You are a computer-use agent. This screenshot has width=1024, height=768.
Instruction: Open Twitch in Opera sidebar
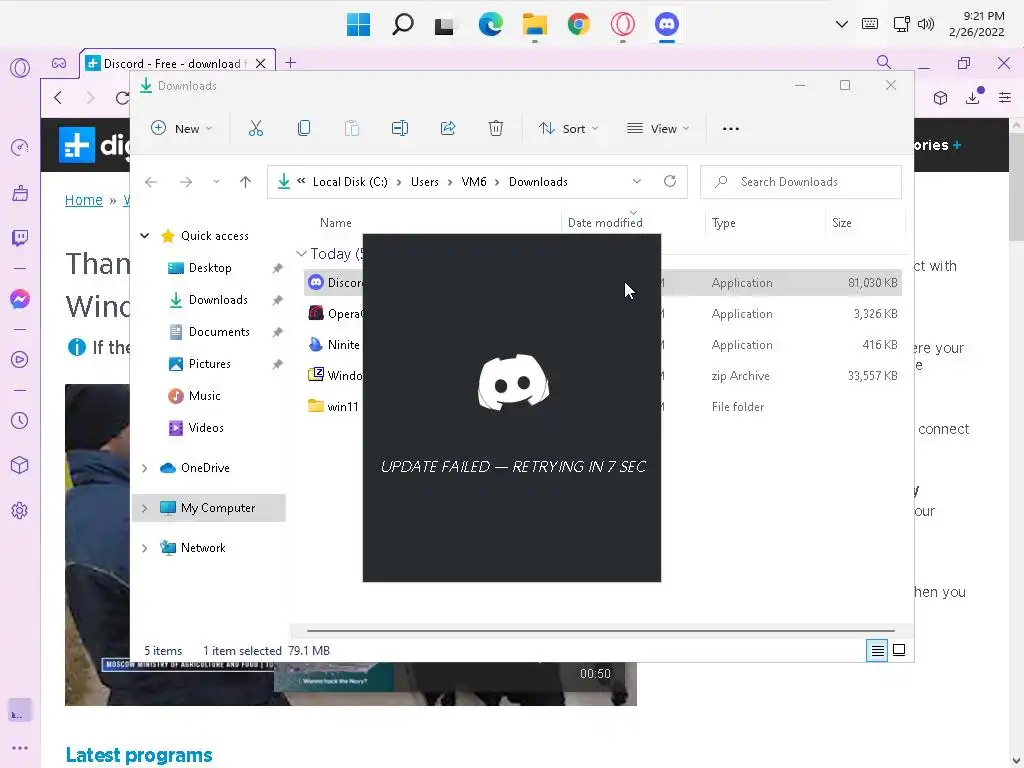coord(20,238)
